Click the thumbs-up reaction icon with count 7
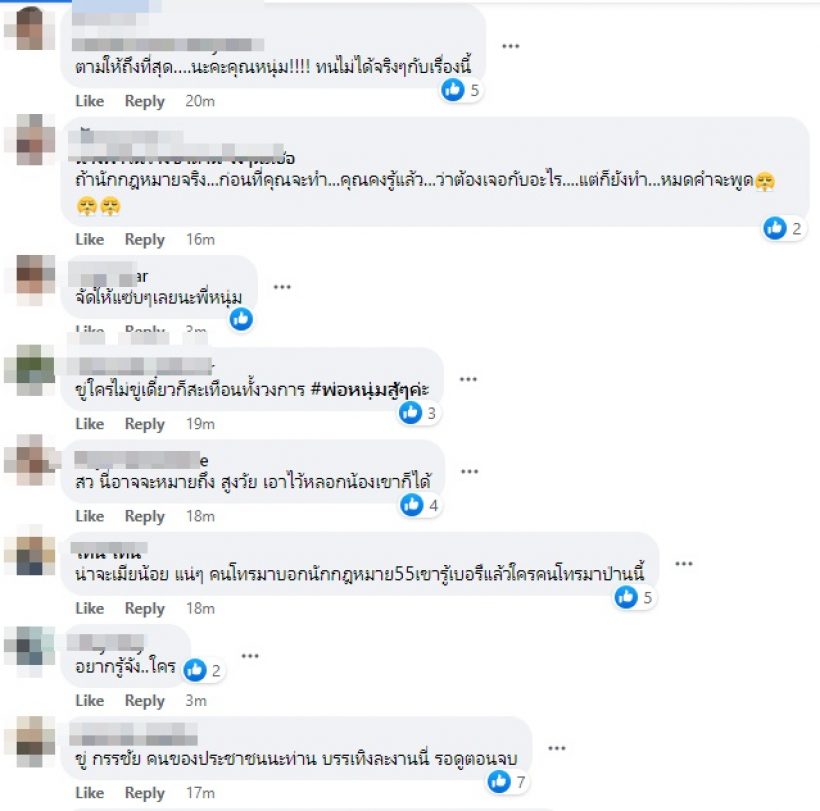The height and width of the screenshot is (811, 820). pyautogui.click(x=499, y=781)
